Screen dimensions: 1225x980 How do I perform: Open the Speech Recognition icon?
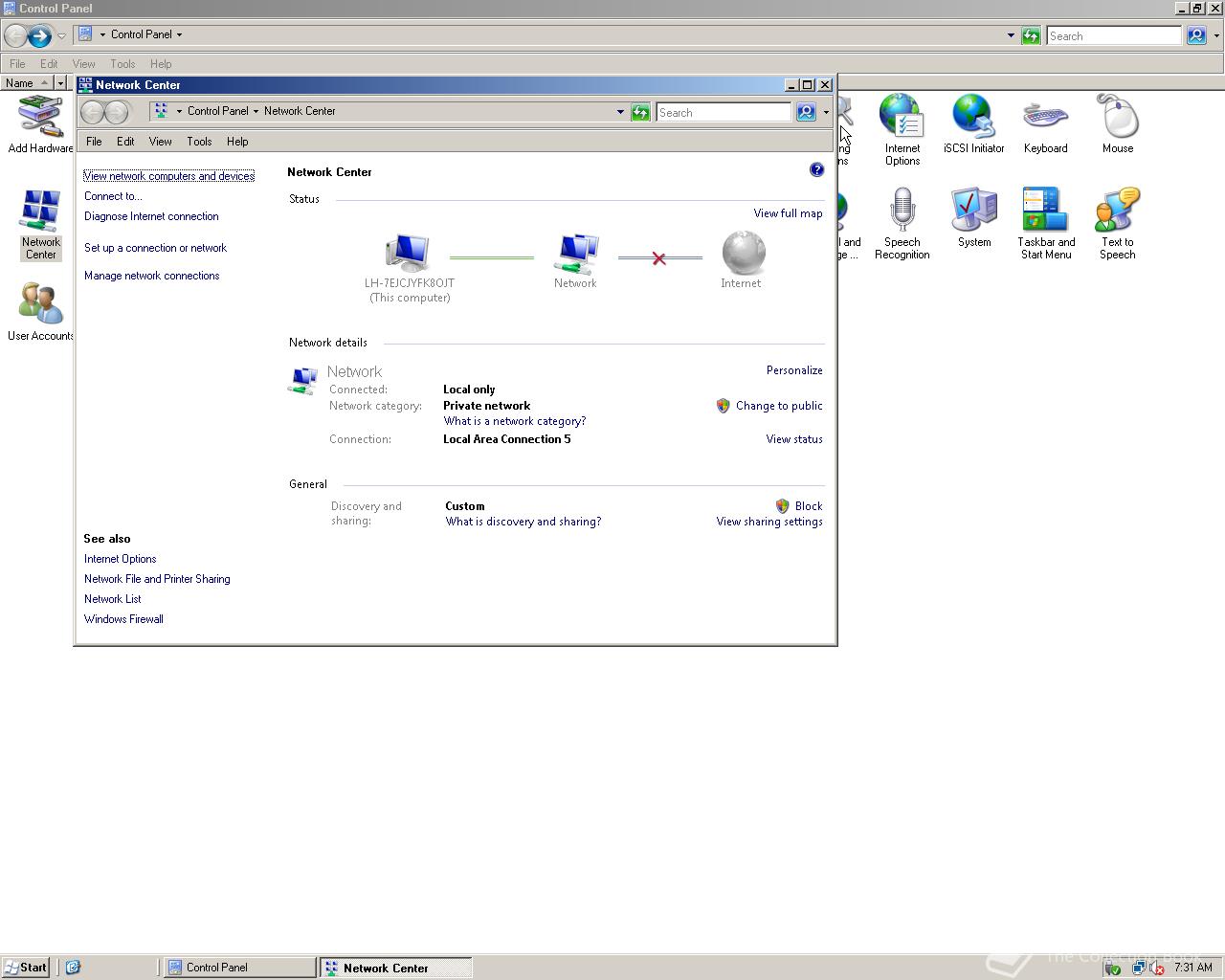(902, 224)
